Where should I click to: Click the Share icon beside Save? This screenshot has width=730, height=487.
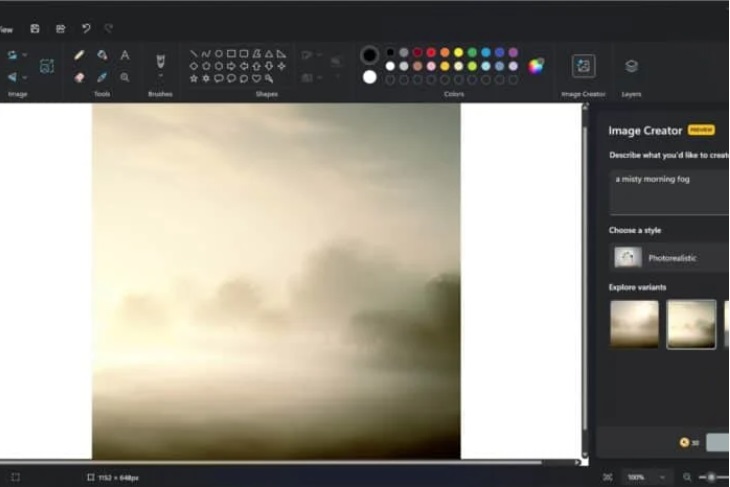coord(61,29)
